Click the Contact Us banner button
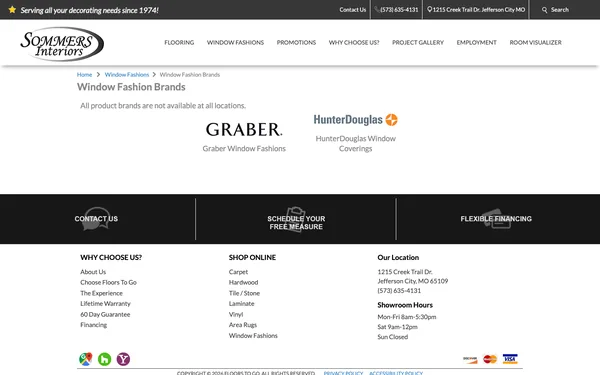This screenshot has width=600, height=375. point(96,219)
